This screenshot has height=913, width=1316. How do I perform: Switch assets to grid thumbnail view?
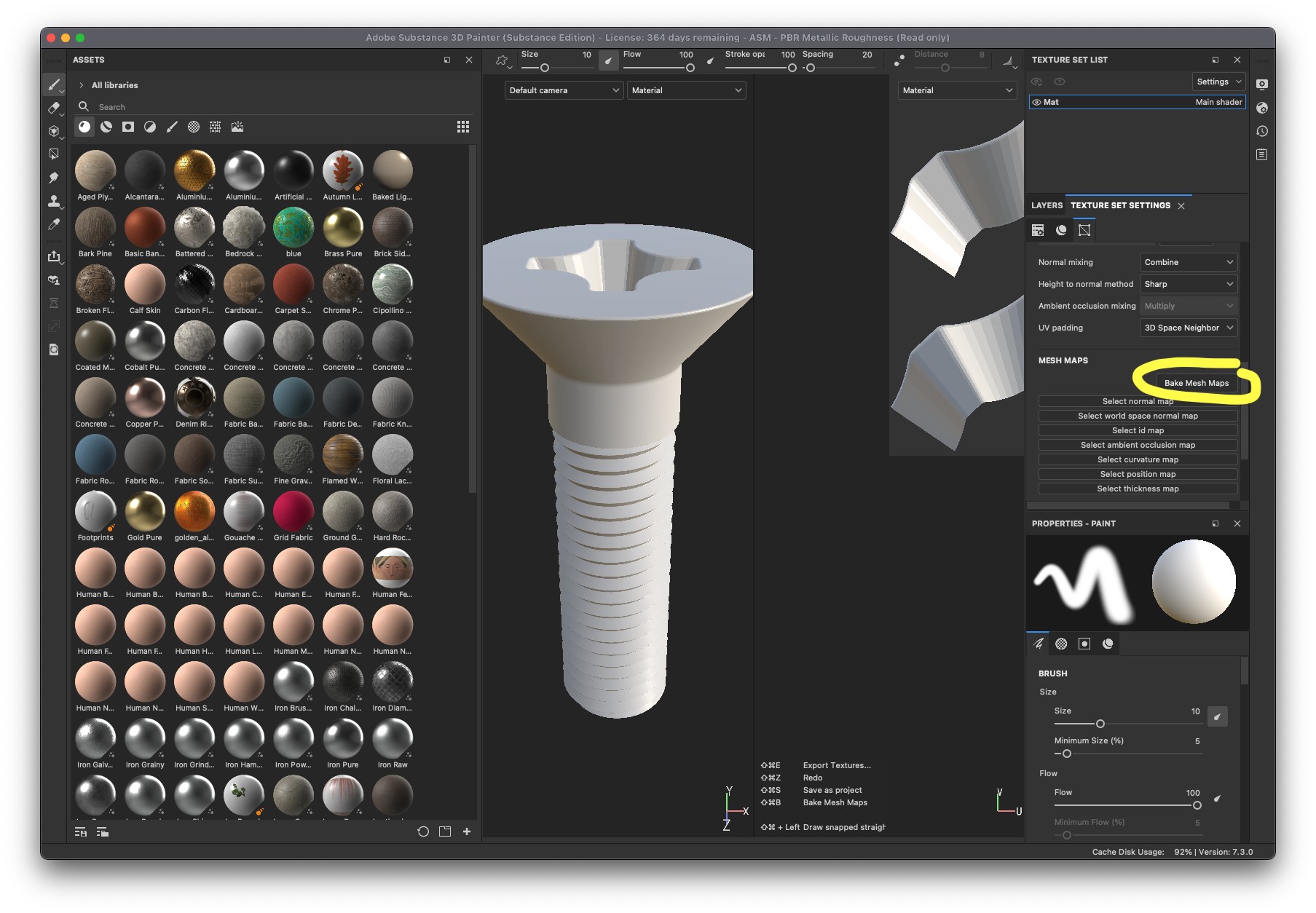tap(463, 127)
